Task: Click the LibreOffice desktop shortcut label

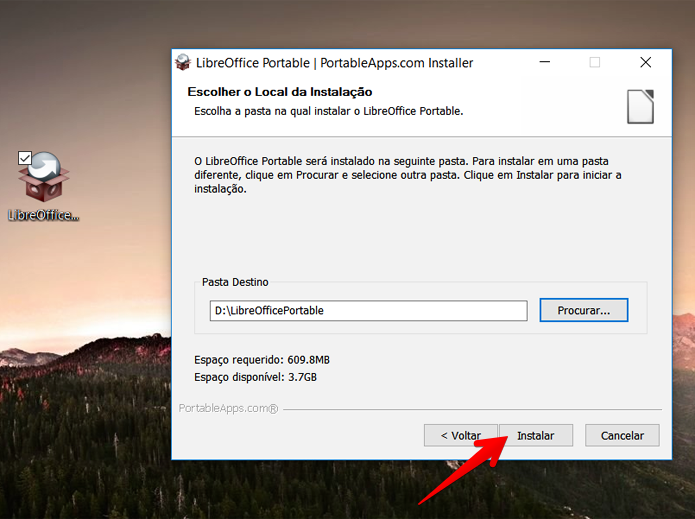Action: tap(43, 215)
